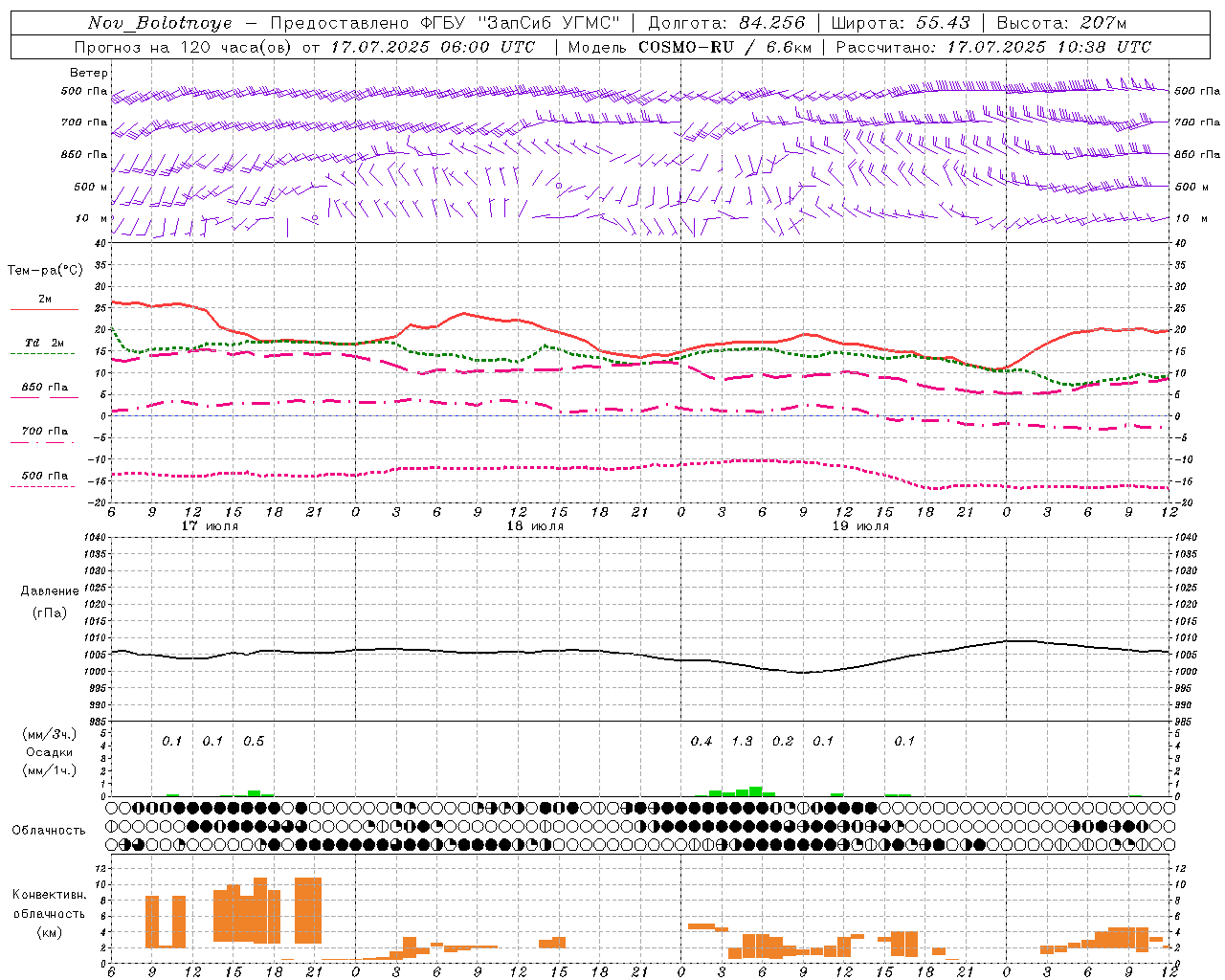Click the (мм/3ч.) precipitation unit label
This screenshot has height=980, width=1225.
(50, 734)
